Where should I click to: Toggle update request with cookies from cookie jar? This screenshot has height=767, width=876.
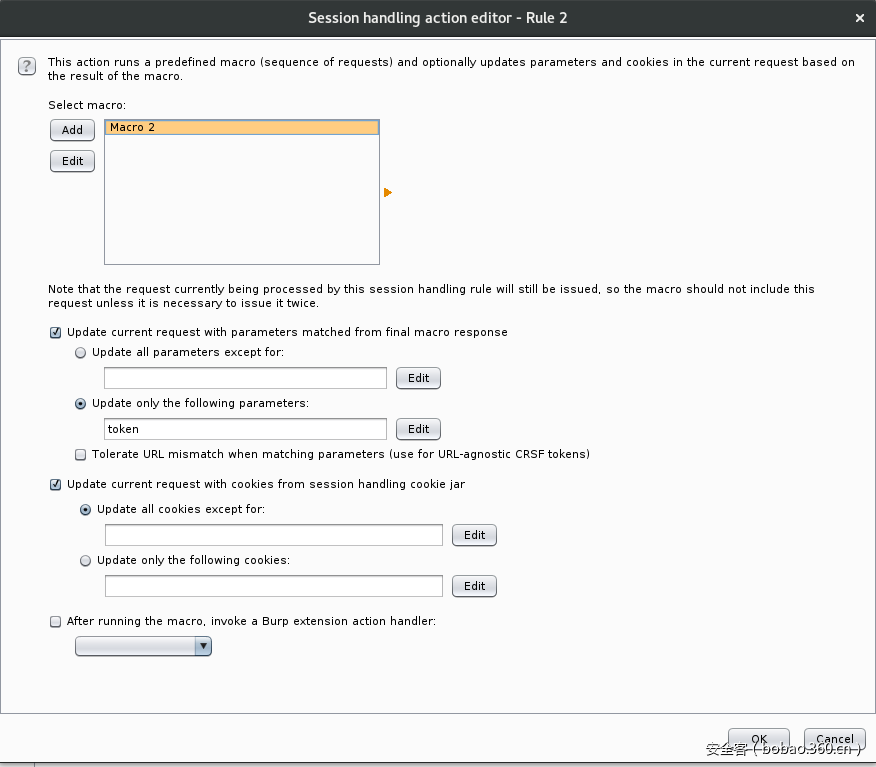coord(56,484)
